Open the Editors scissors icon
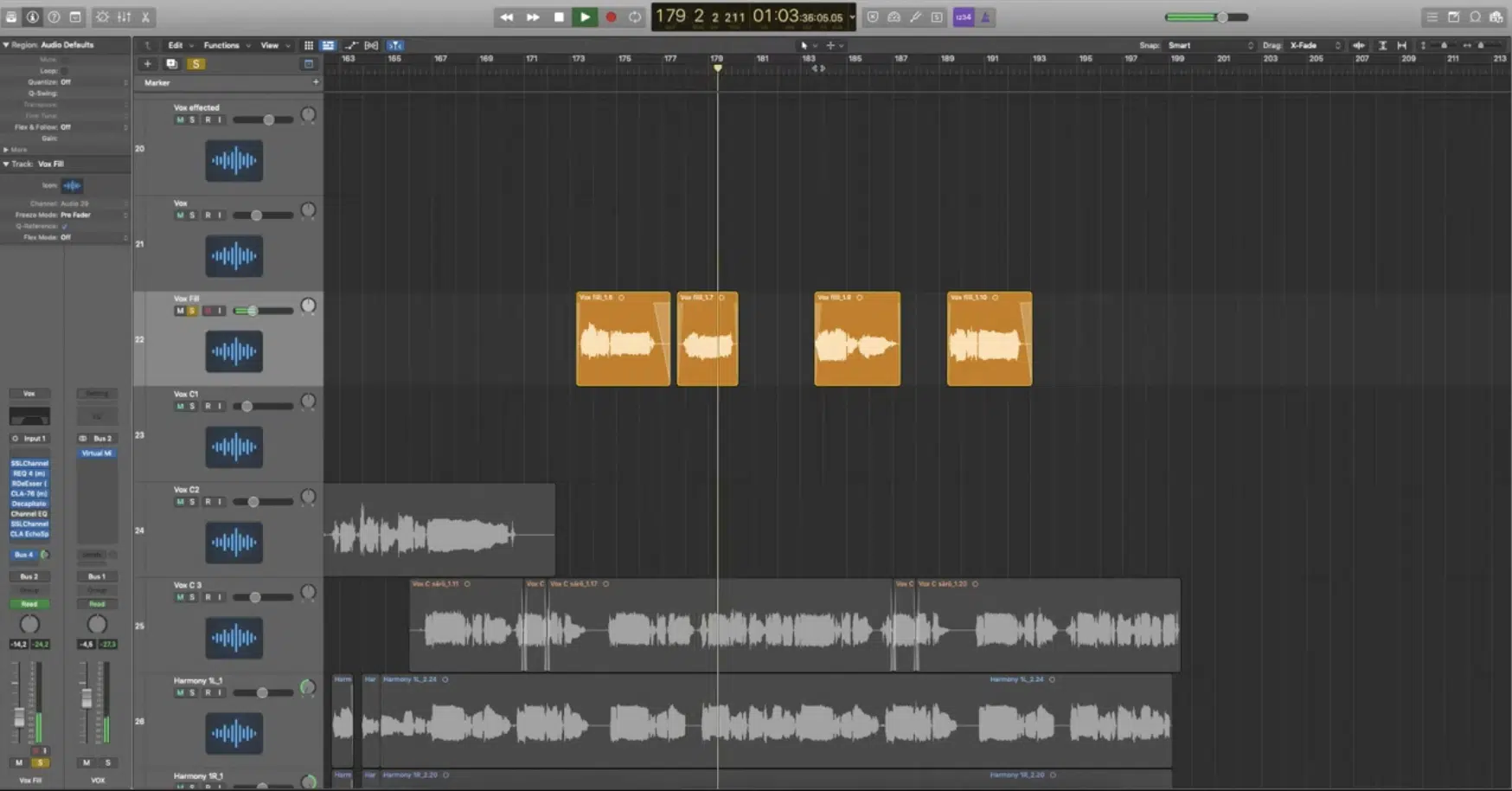 click(x=145, y=16)
